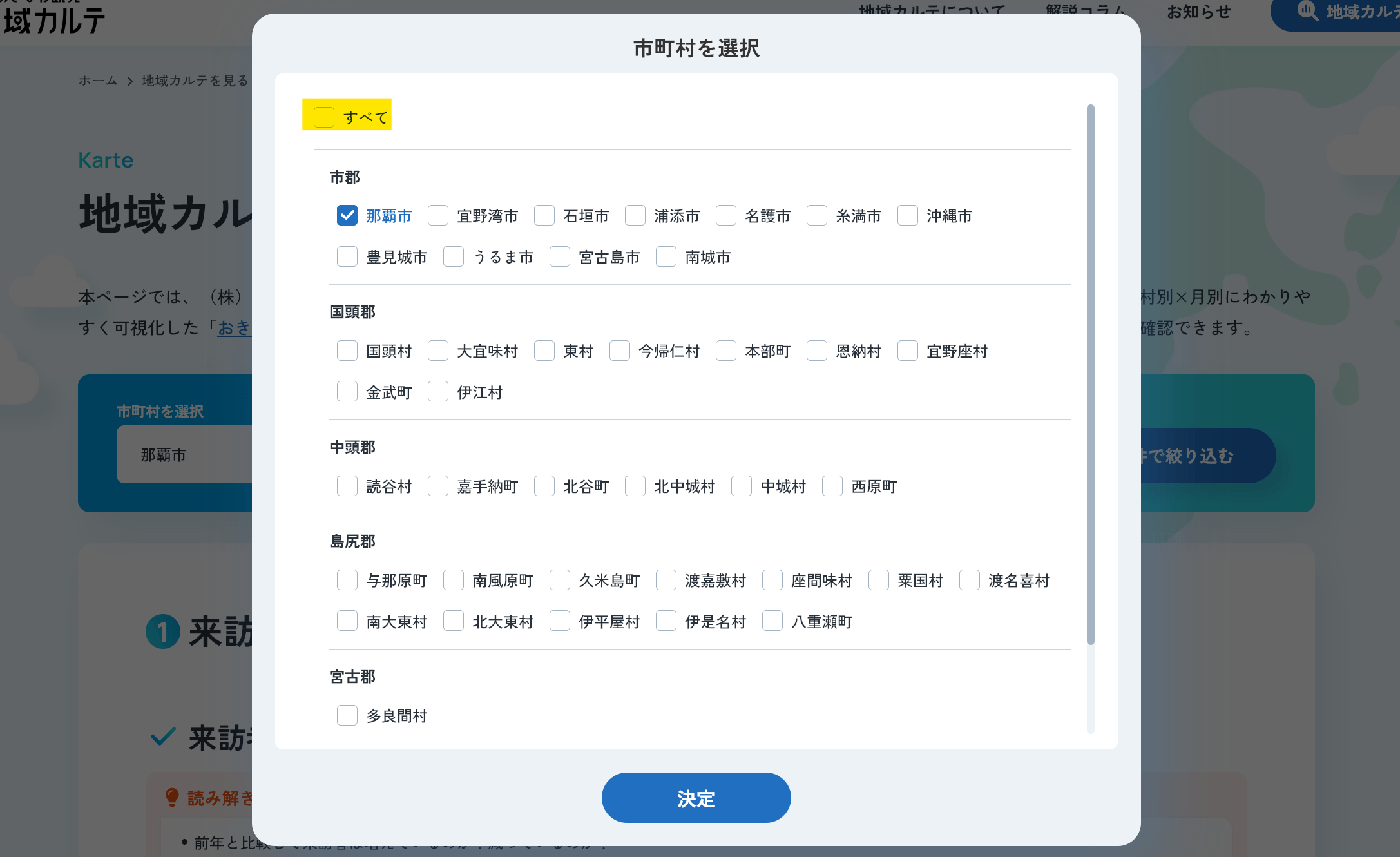Select the 石垣市 checkbox
The image size is (1400, 857).
[x=544, y=215]
